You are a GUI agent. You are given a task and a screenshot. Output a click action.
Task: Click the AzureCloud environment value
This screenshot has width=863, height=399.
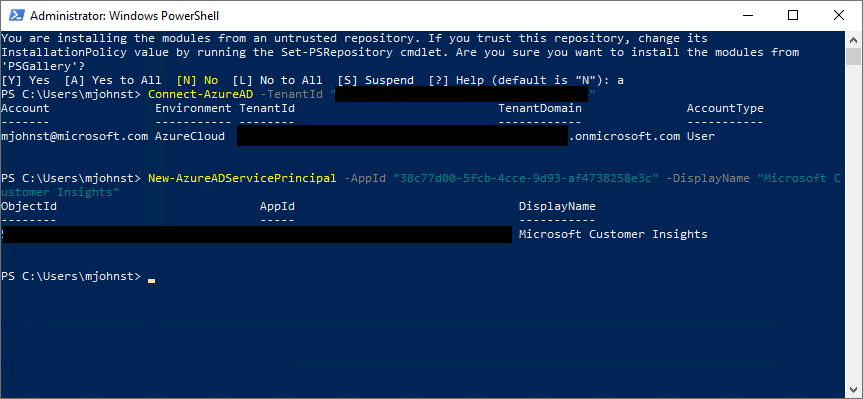tap(190, 136)
